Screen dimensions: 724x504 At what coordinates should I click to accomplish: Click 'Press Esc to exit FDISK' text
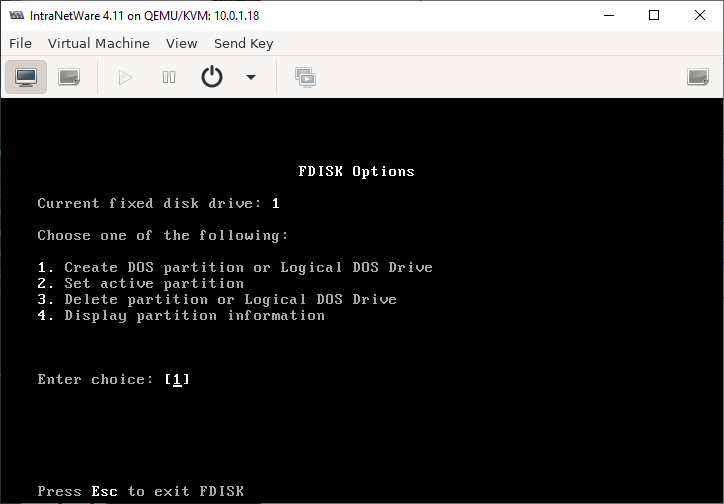pyautogui.click(x=140, y=491)
